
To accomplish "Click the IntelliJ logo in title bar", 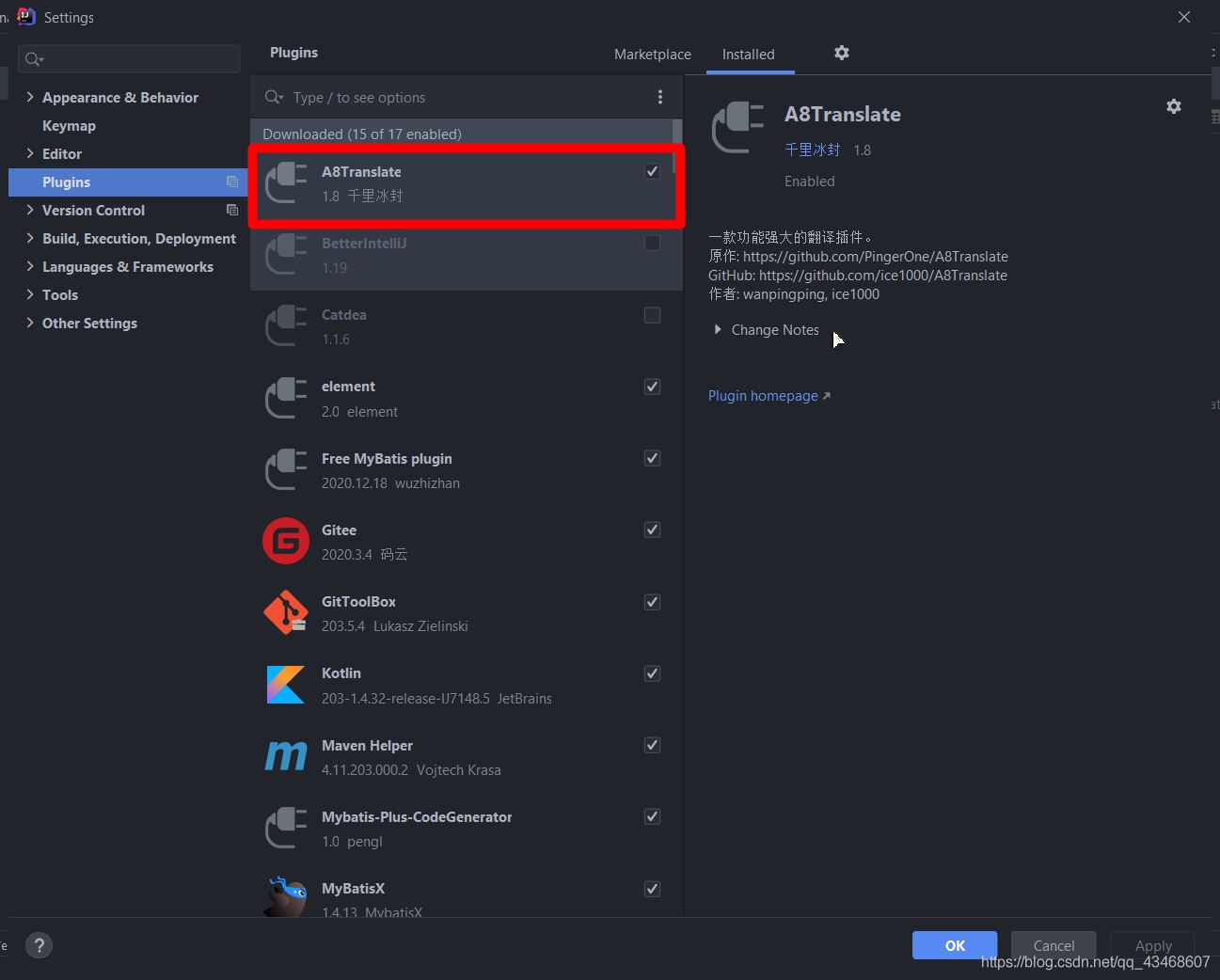I will pos(26,17).
